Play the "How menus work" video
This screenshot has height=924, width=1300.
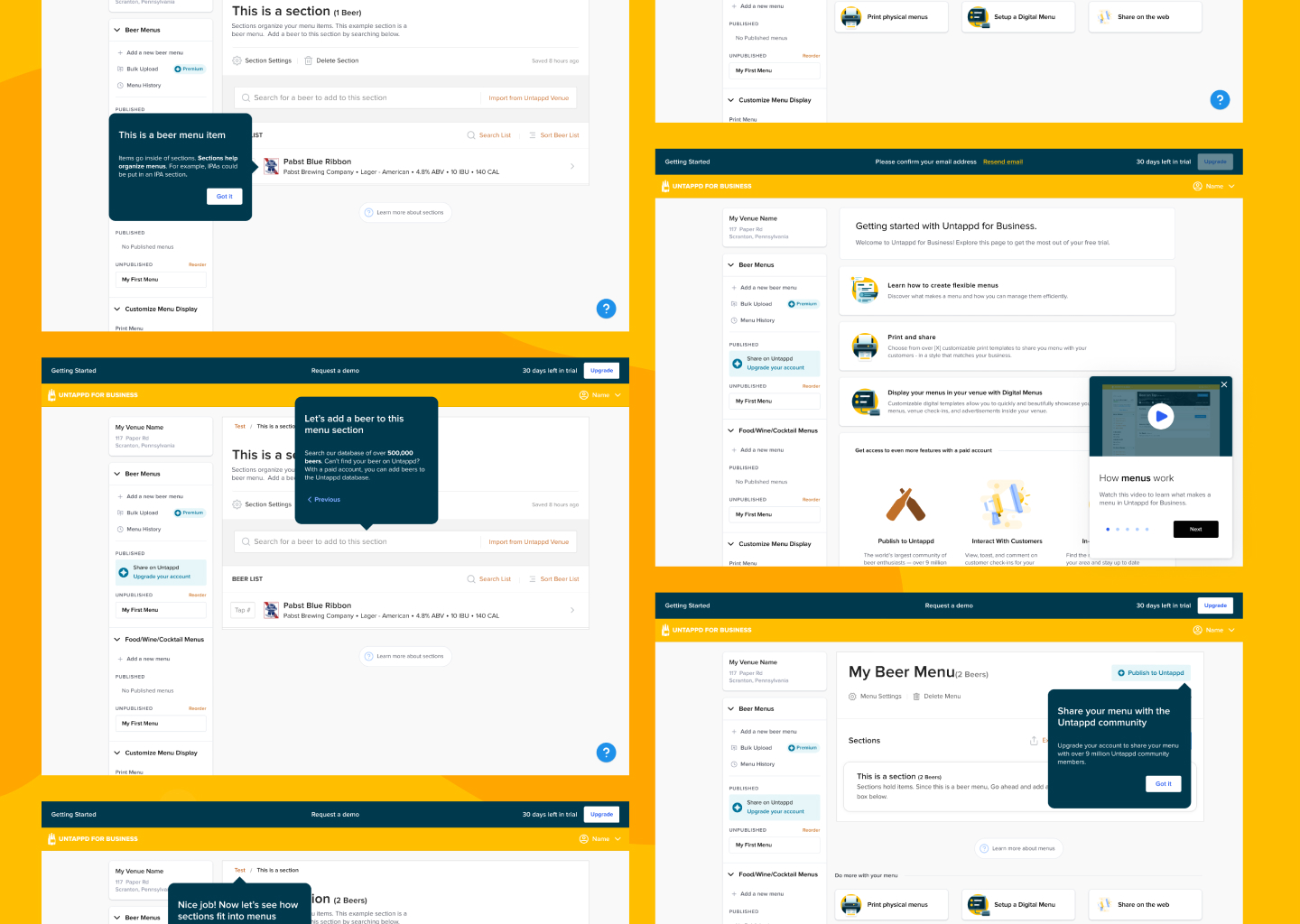pyautogui.click(x=1161, y=416)
